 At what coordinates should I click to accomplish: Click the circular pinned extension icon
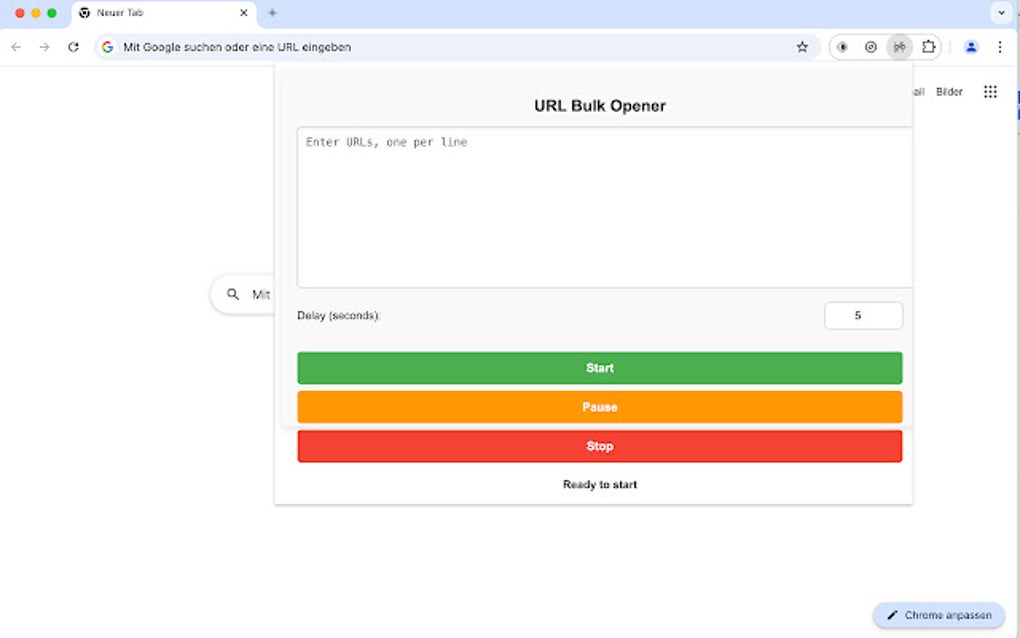(x=870, y=46)
